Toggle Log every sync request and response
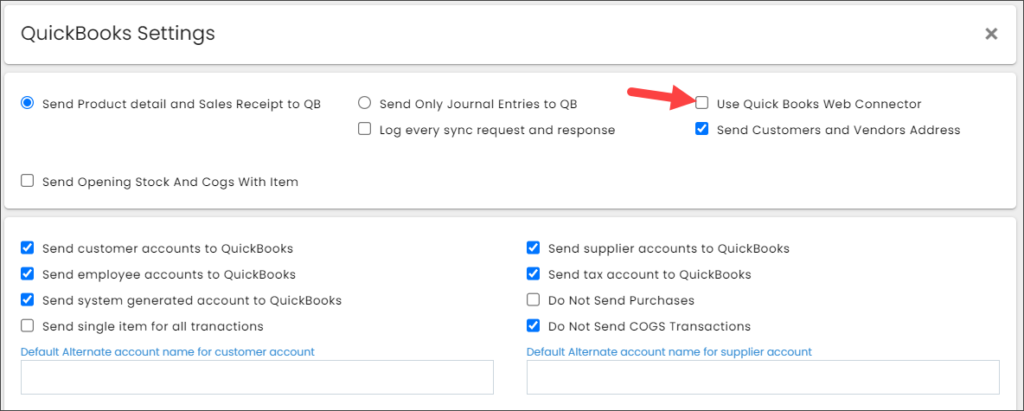The image size is (1024, 411). pyautogui.click(x=364, y=129)
